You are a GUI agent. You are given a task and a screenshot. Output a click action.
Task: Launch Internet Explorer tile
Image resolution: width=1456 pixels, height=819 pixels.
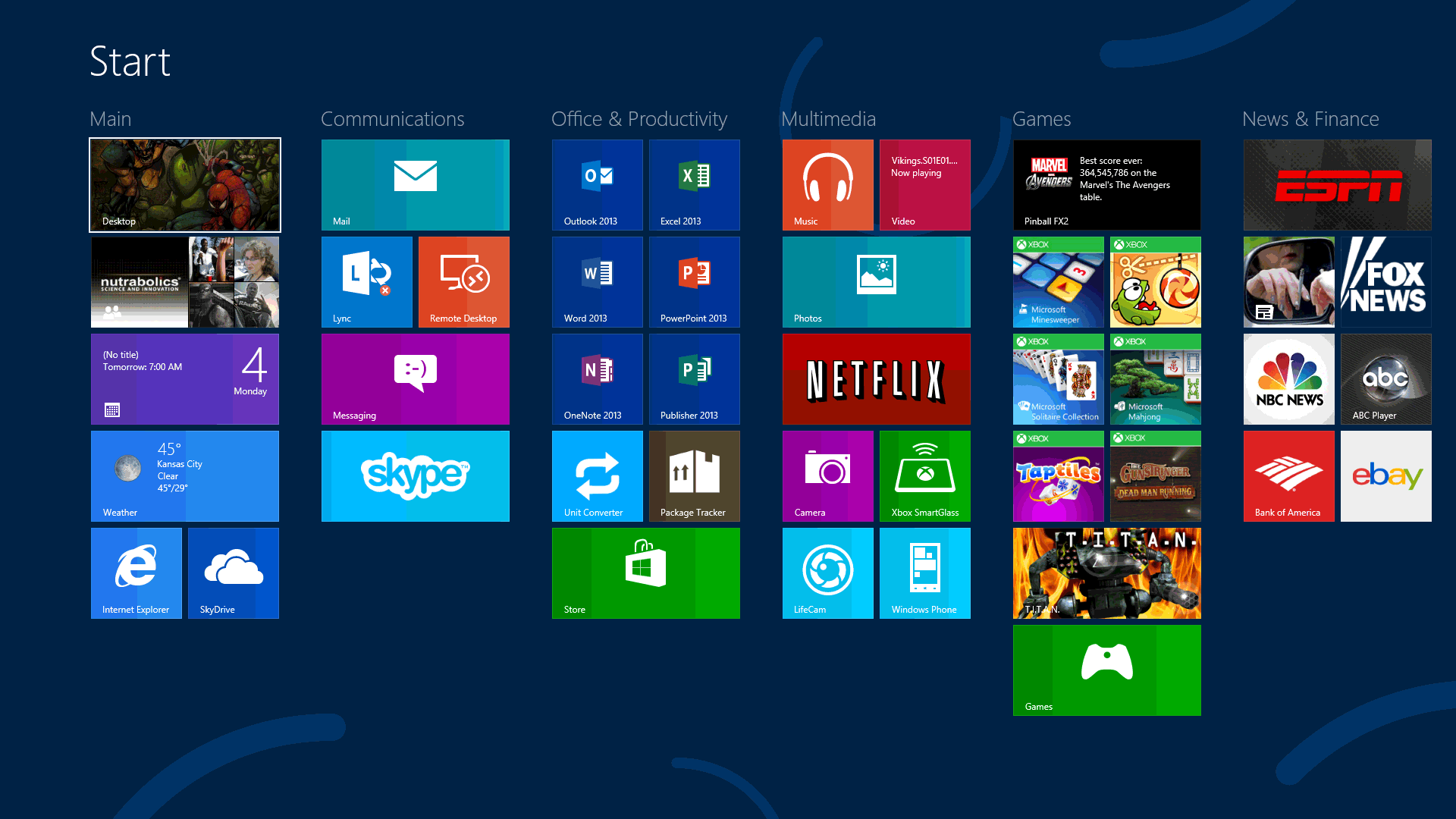tap(136, 573)
